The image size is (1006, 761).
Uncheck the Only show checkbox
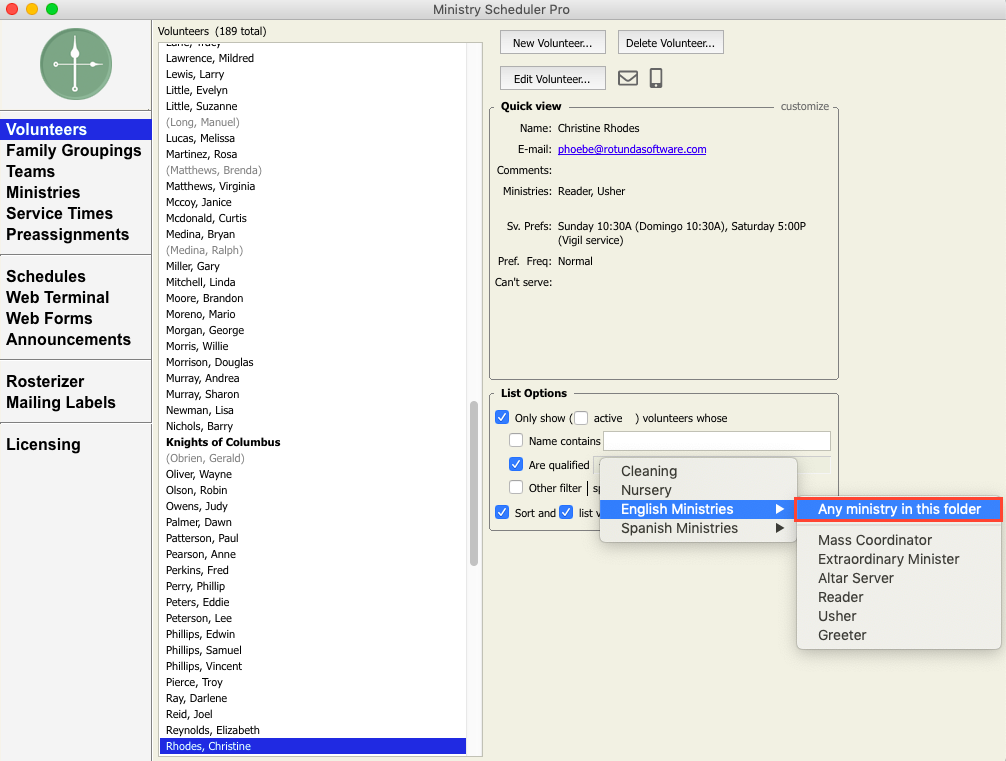point(502,417)
